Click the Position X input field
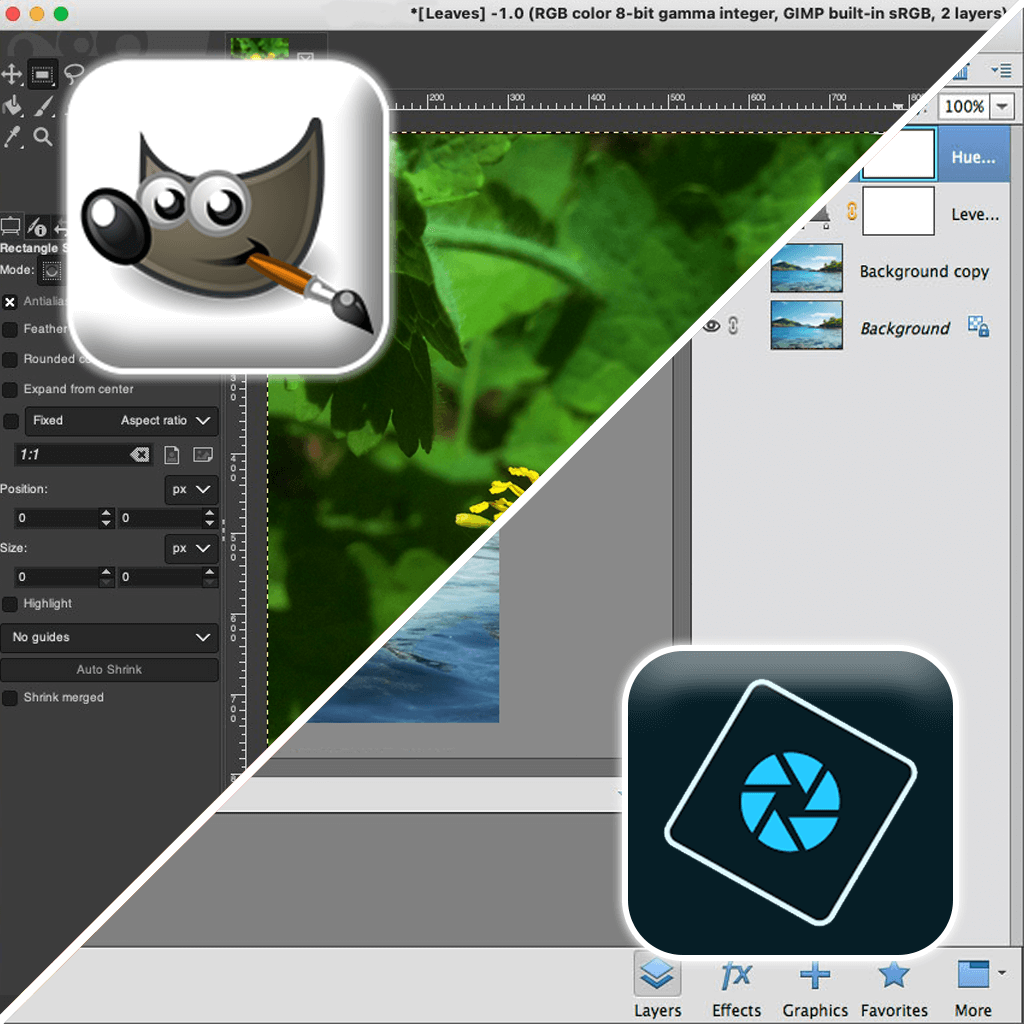 [57, 518]
